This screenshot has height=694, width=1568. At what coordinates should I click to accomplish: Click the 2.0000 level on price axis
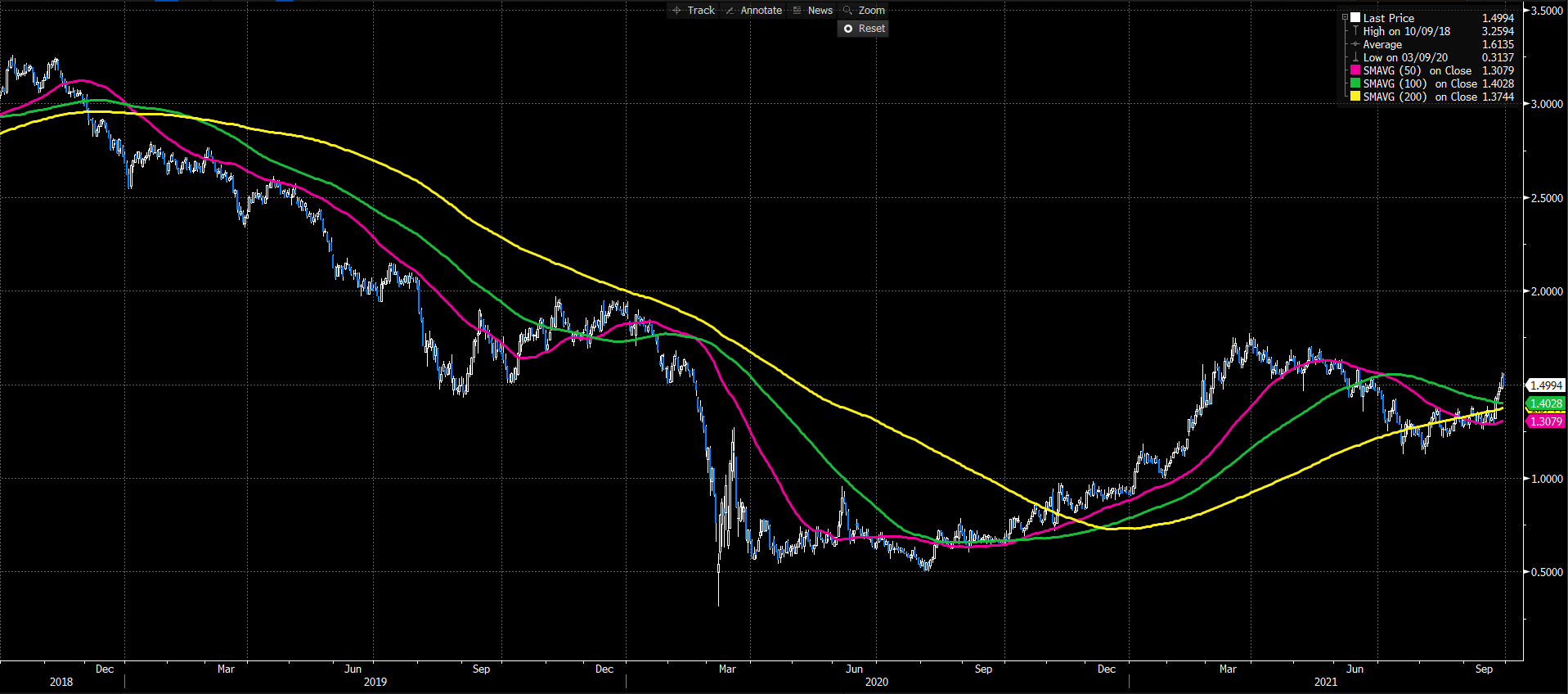[1547, 291]
